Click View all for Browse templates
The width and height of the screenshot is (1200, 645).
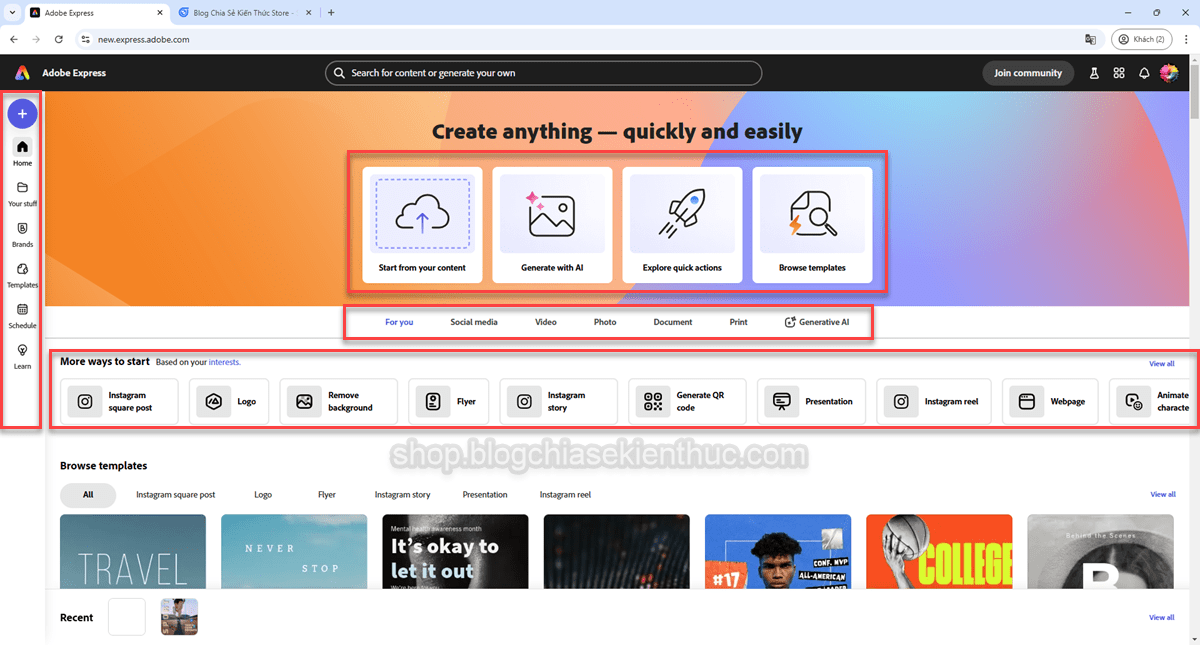[1163, 494]
